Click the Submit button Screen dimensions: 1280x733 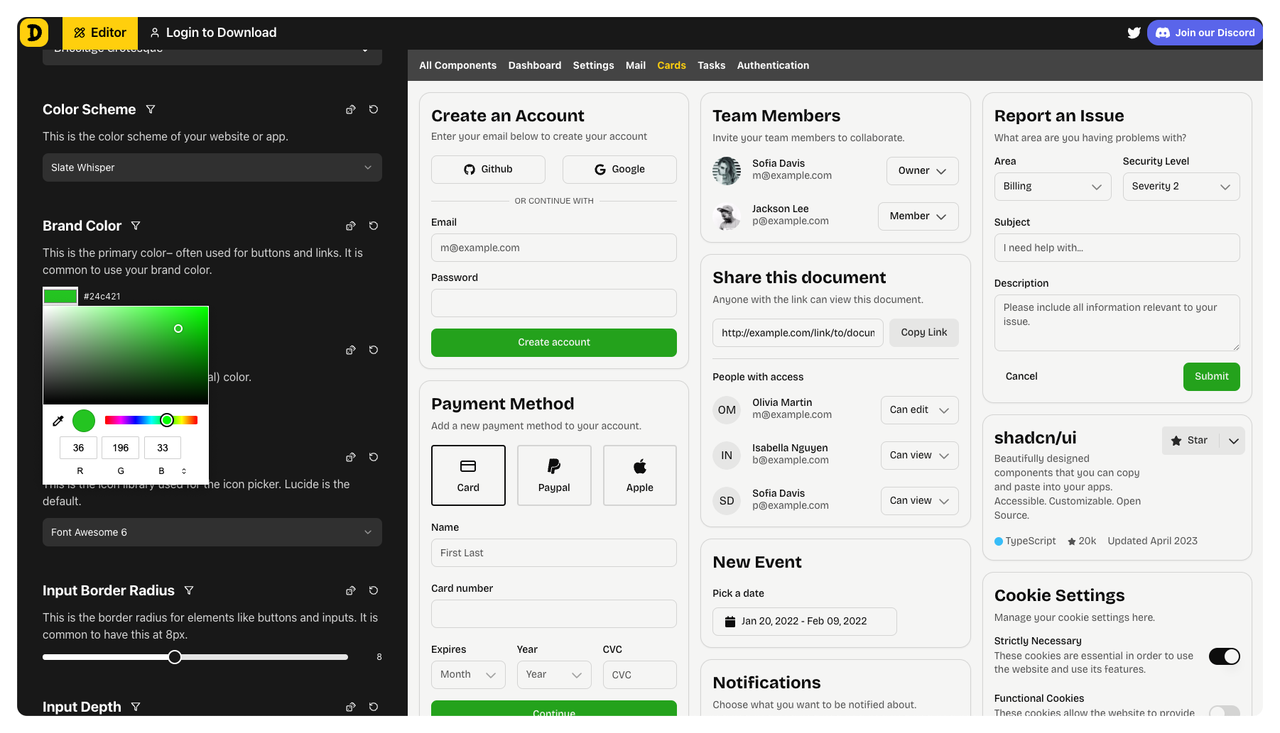[1211, 376]
